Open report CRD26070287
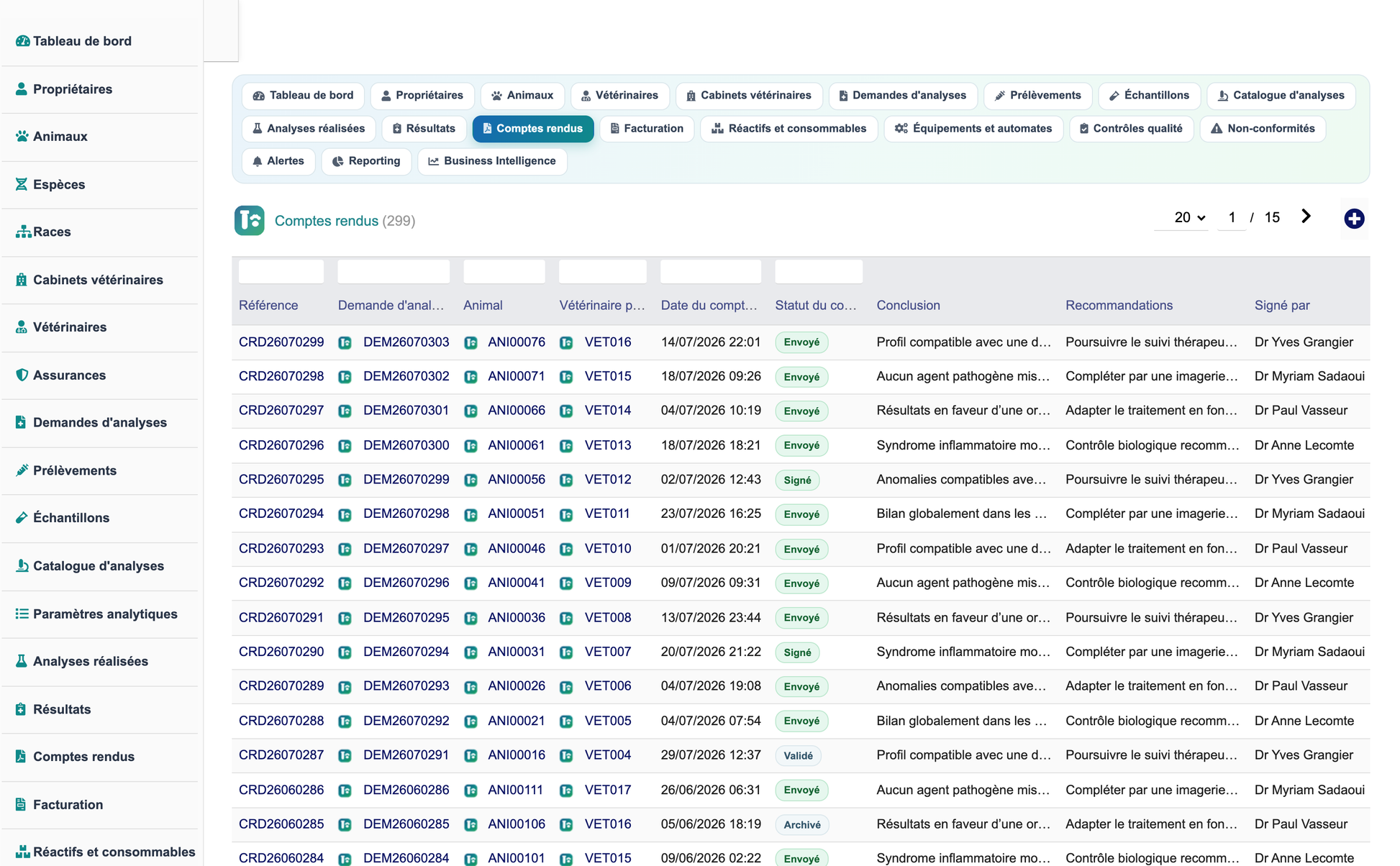Viewport: 1400px width, 866px height. point(281,755)
